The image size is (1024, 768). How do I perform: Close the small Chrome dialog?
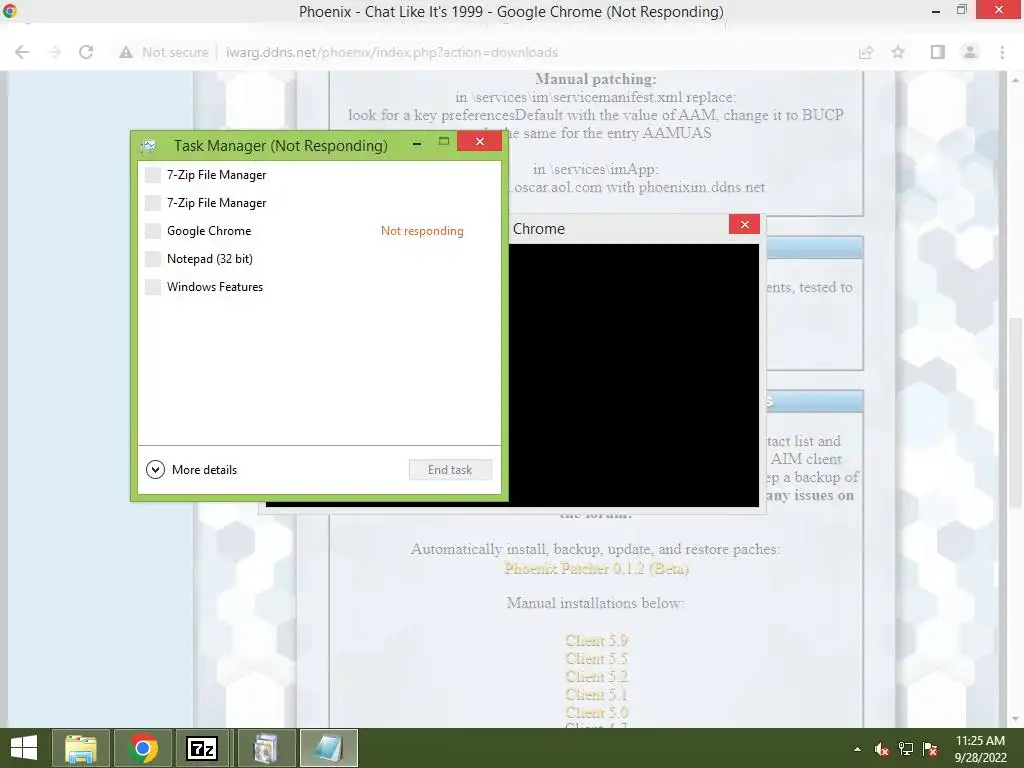coord(744,225)
